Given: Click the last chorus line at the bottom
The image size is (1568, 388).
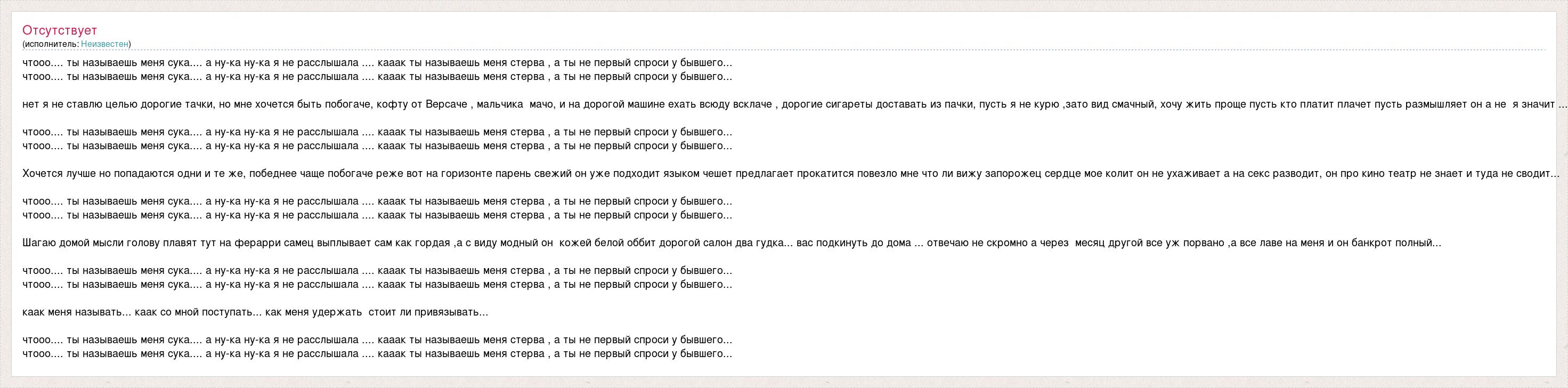Looking at the screenshot, I should (377, 354).
